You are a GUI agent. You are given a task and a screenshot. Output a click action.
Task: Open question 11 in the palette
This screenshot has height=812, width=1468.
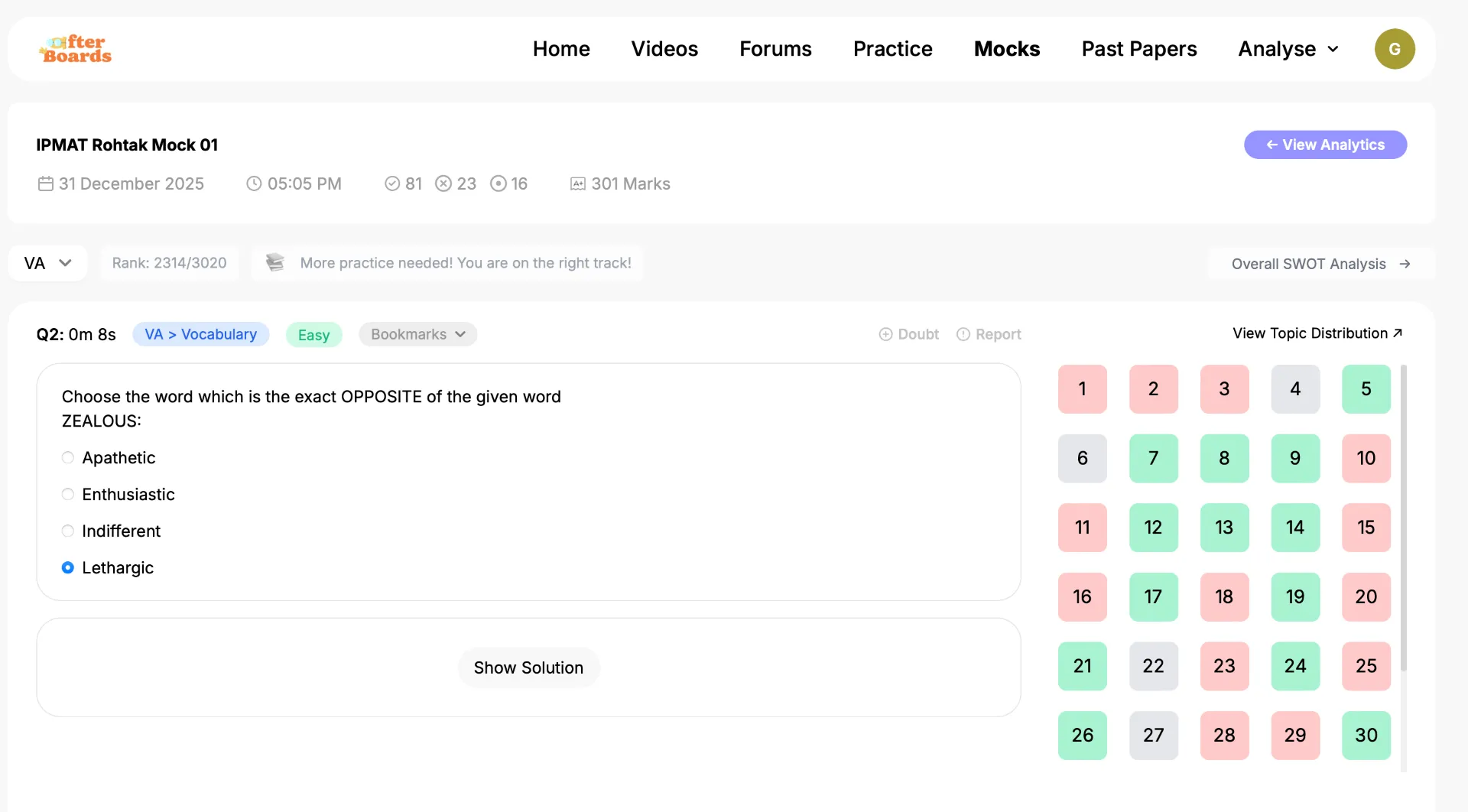click(x=1082, y=528)
